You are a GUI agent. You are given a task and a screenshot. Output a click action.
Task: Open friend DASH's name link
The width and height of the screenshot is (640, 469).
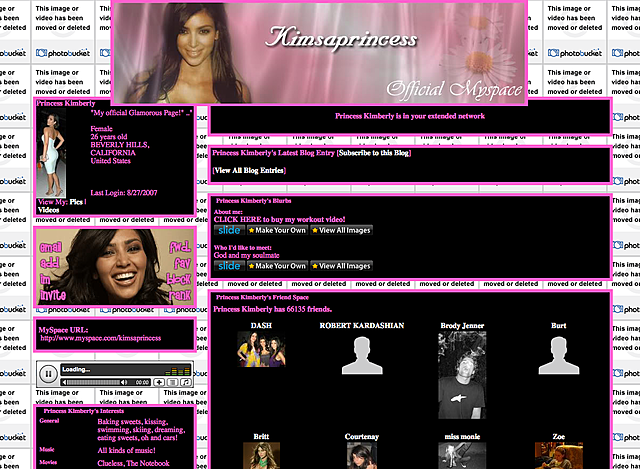tap(261, 325)
